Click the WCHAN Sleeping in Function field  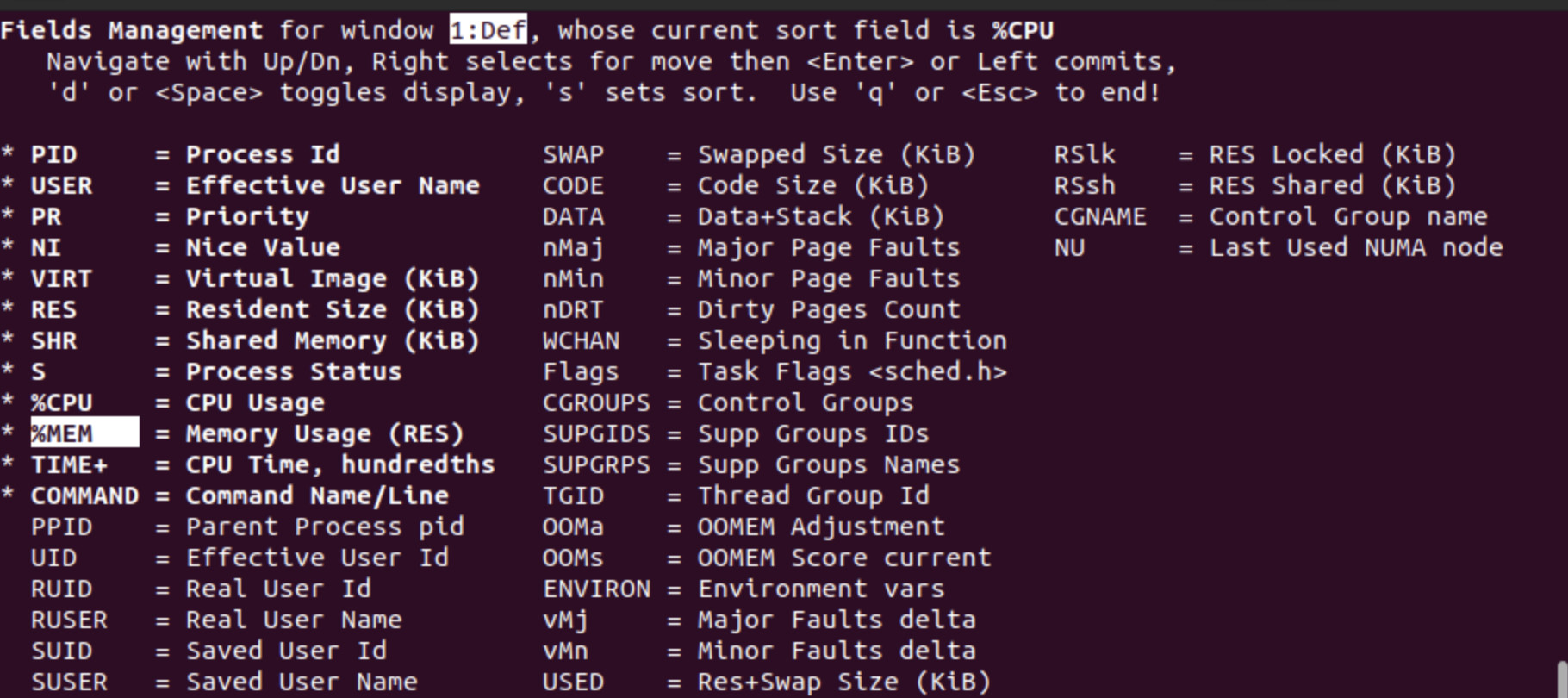click(581, 340)
